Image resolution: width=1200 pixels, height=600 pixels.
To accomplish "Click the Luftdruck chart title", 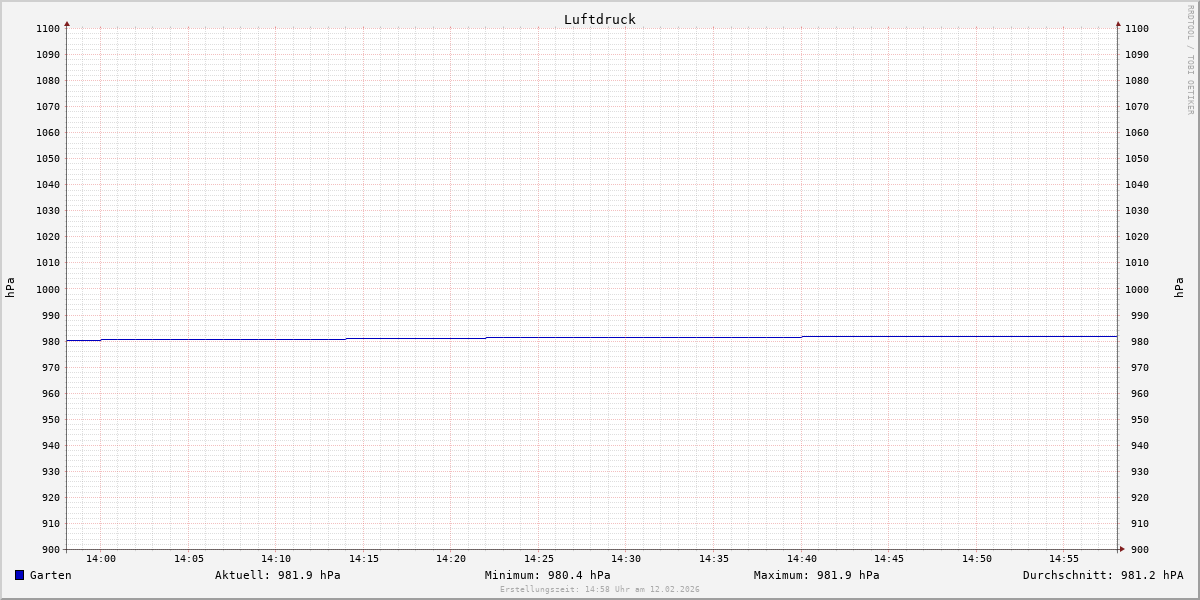I will (599, 19).
